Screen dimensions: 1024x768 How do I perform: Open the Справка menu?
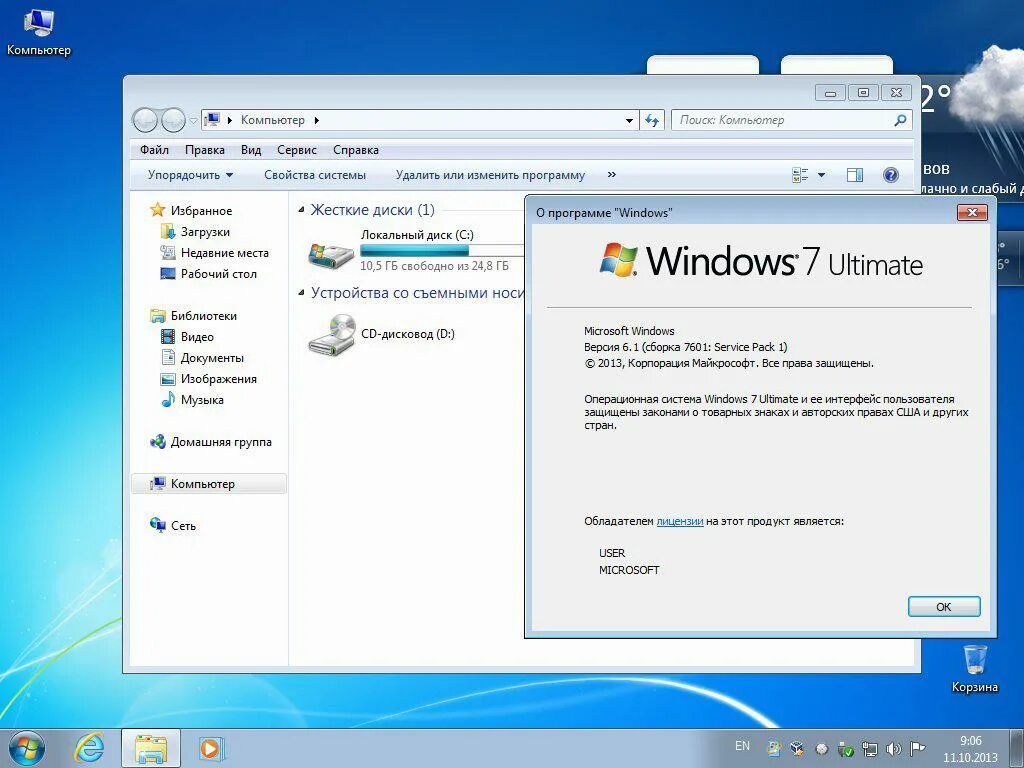(356, 150)
